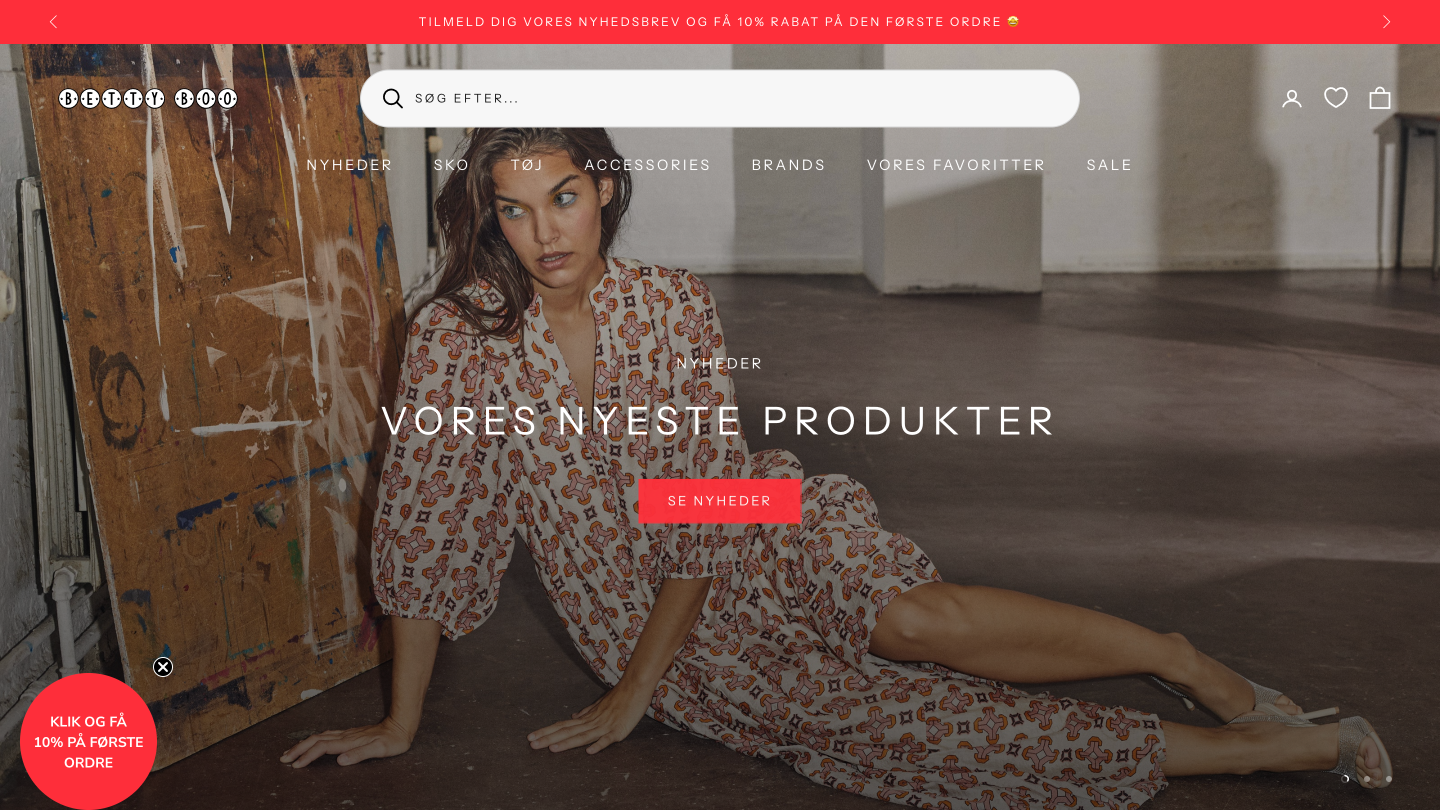Click the search magnifier icon
Image resolution: width=1440 pixels, height=810 pixels.
coord(393,98)
